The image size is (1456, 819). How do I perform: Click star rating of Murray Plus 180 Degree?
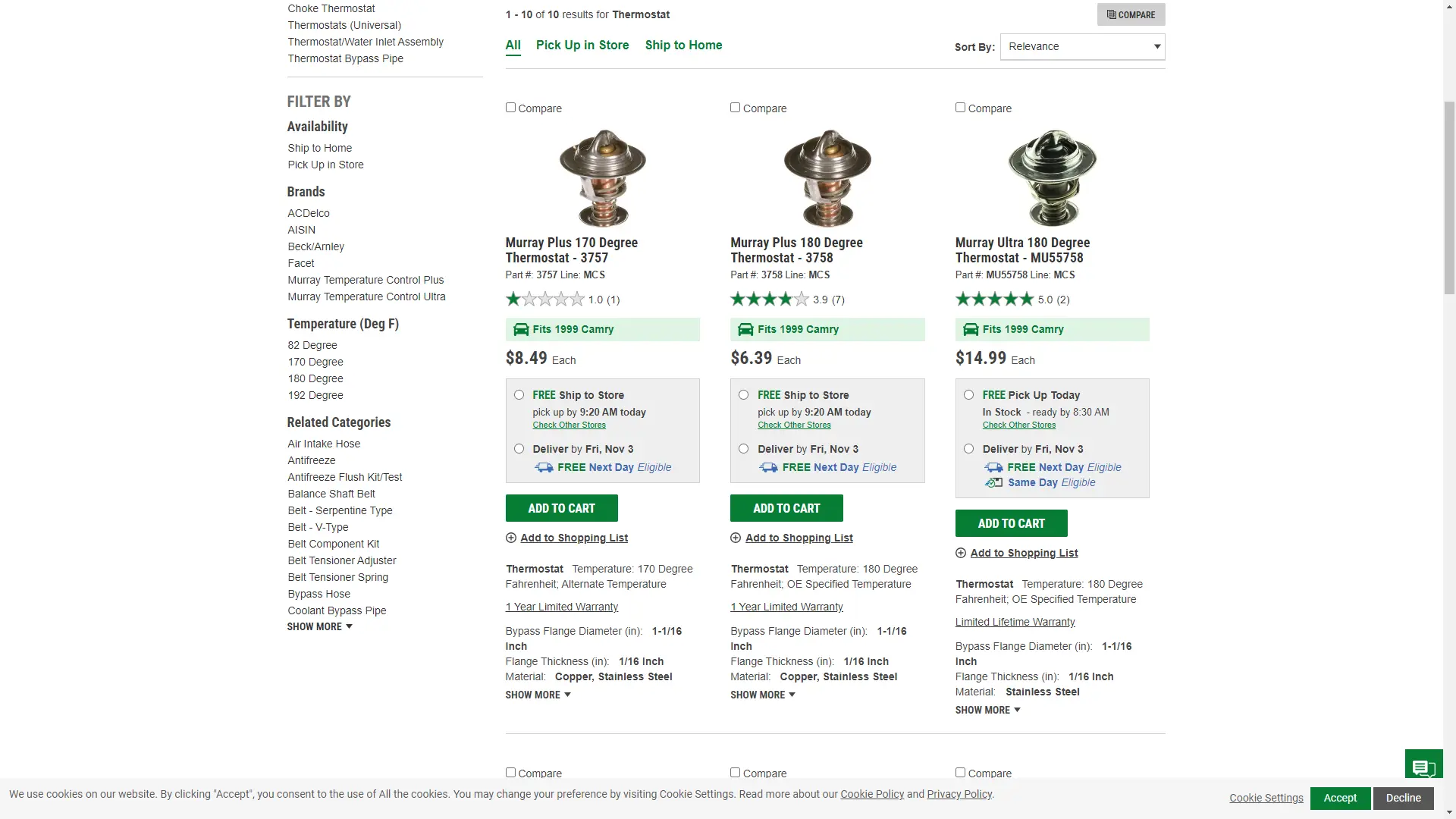769,300
